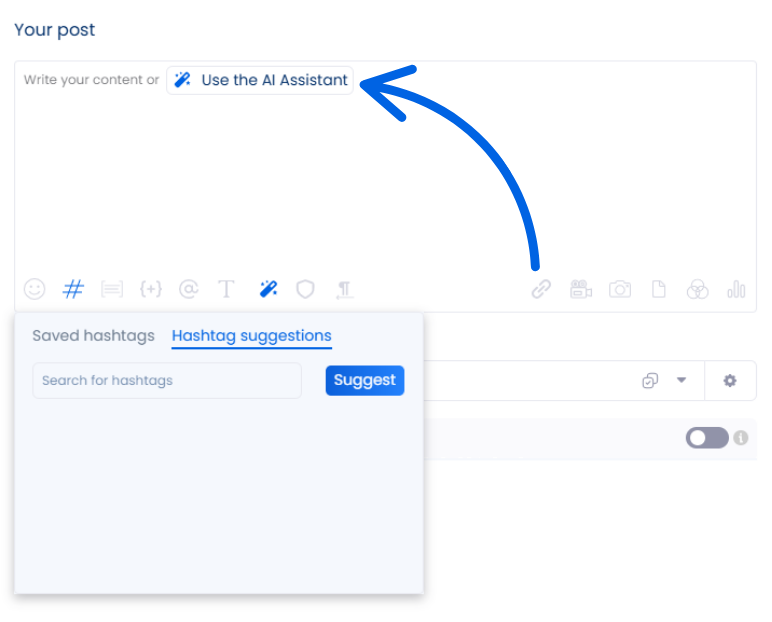Insert a dynamic variable with the braces icon
Viewport: 772px width, 622px height.
click(150, 289)
